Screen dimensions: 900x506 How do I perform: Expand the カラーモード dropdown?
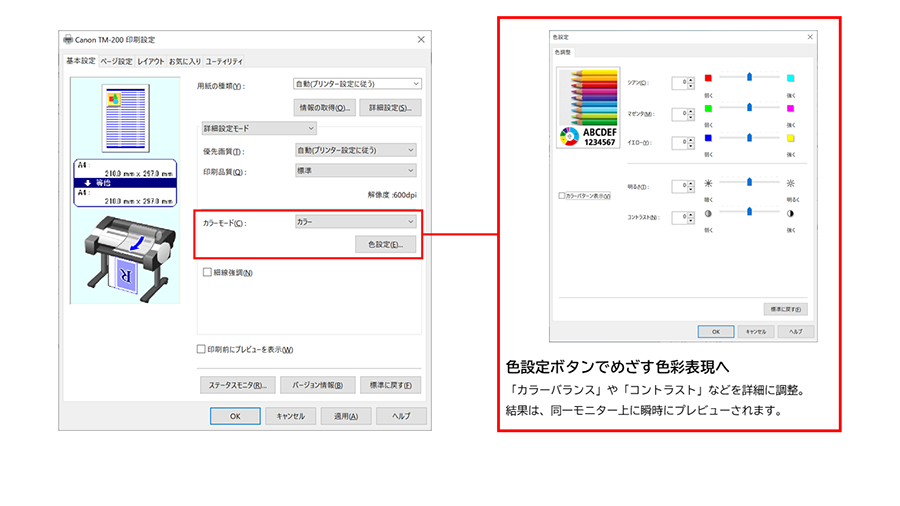tap(355, 221)
